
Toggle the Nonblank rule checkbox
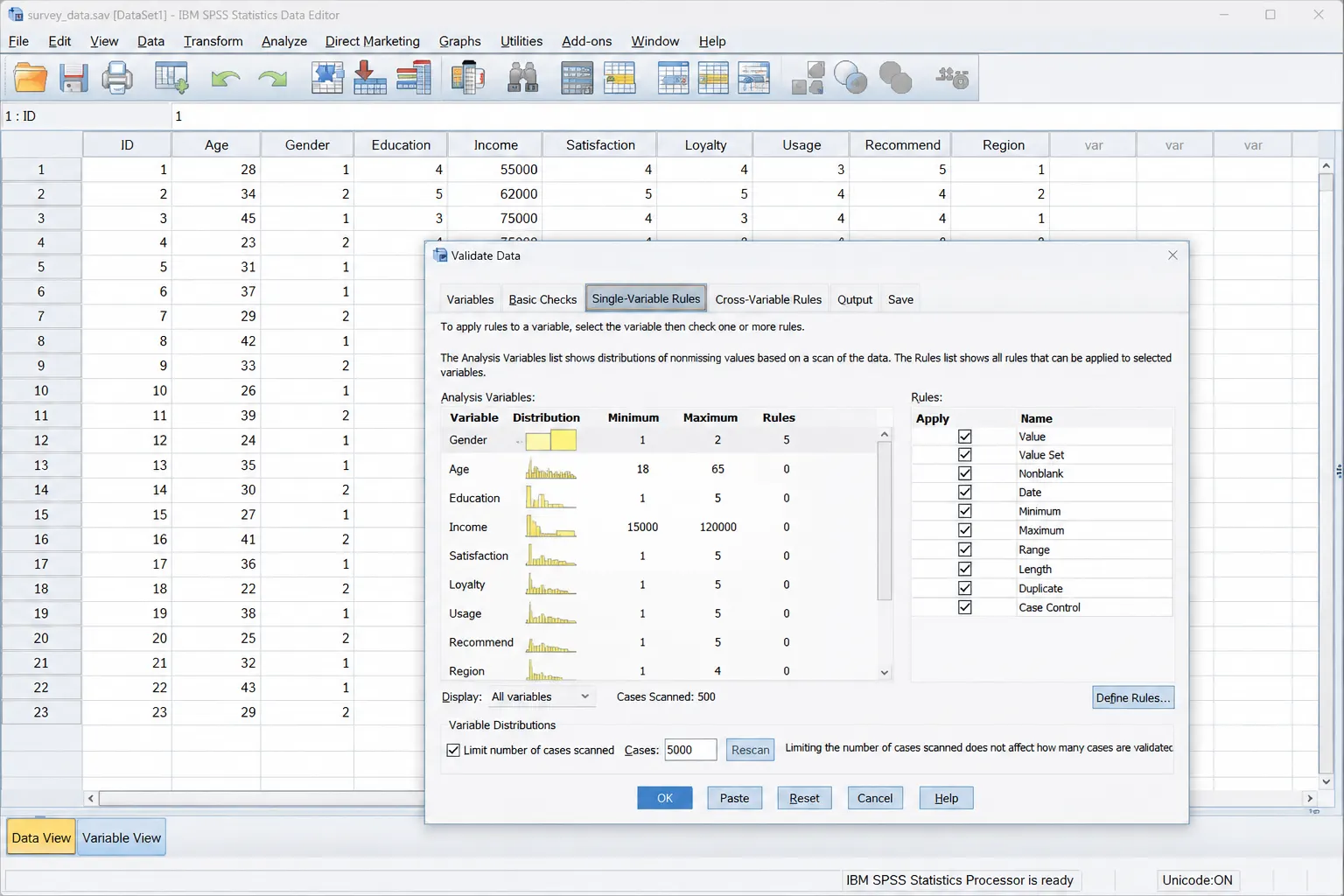[965, 473]
